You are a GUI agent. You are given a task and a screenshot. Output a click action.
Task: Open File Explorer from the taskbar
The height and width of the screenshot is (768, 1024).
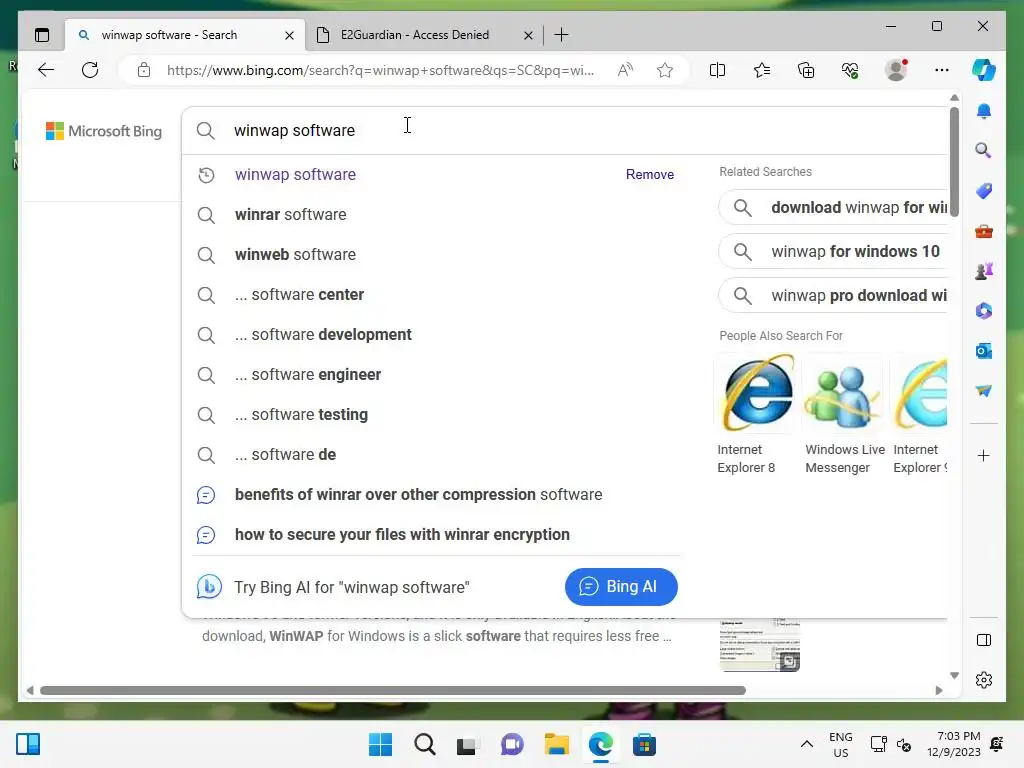[556, 744]
